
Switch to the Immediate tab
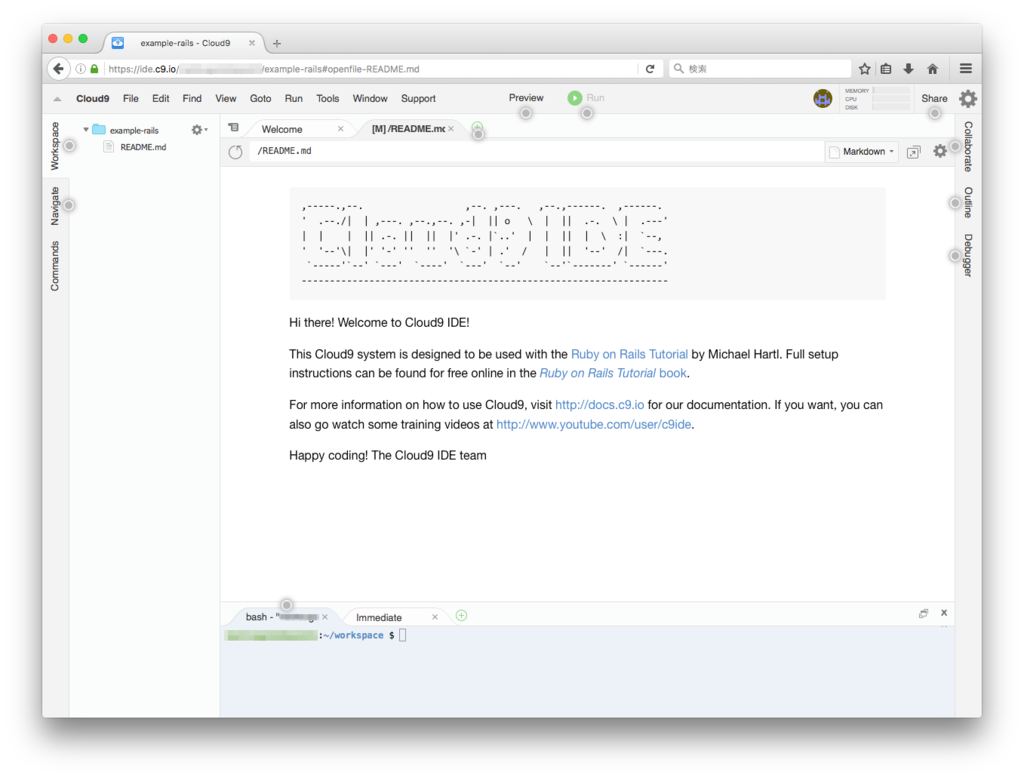[379, 617]
